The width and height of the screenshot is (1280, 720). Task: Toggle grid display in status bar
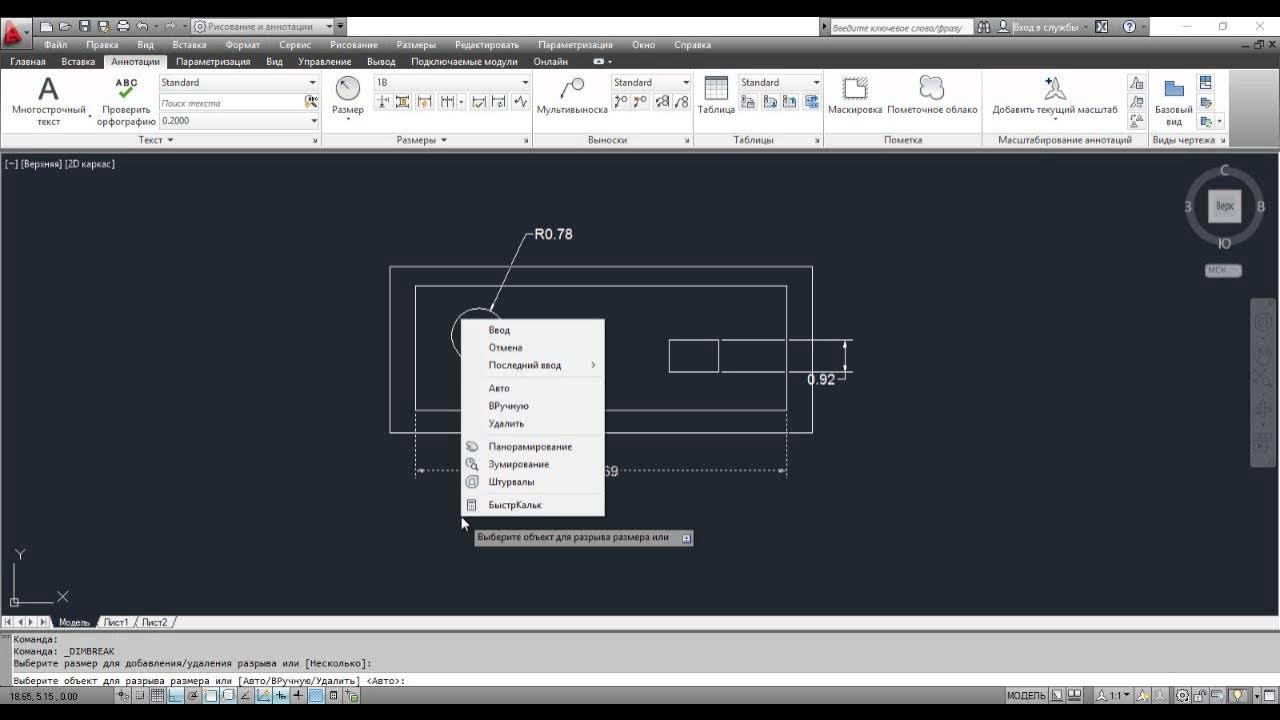point(157,696)
